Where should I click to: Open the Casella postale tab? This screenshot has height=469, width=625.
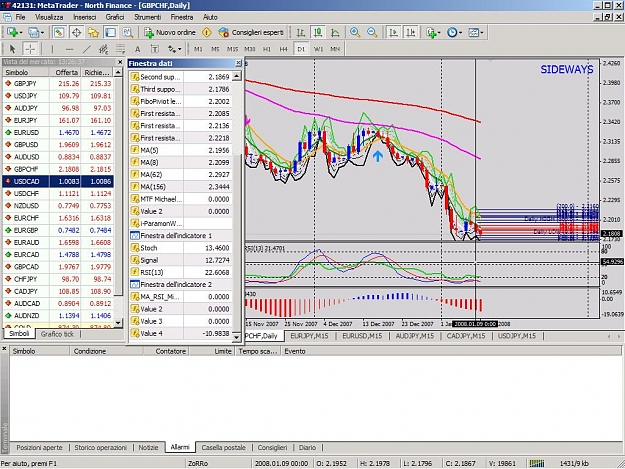[224, 447]
